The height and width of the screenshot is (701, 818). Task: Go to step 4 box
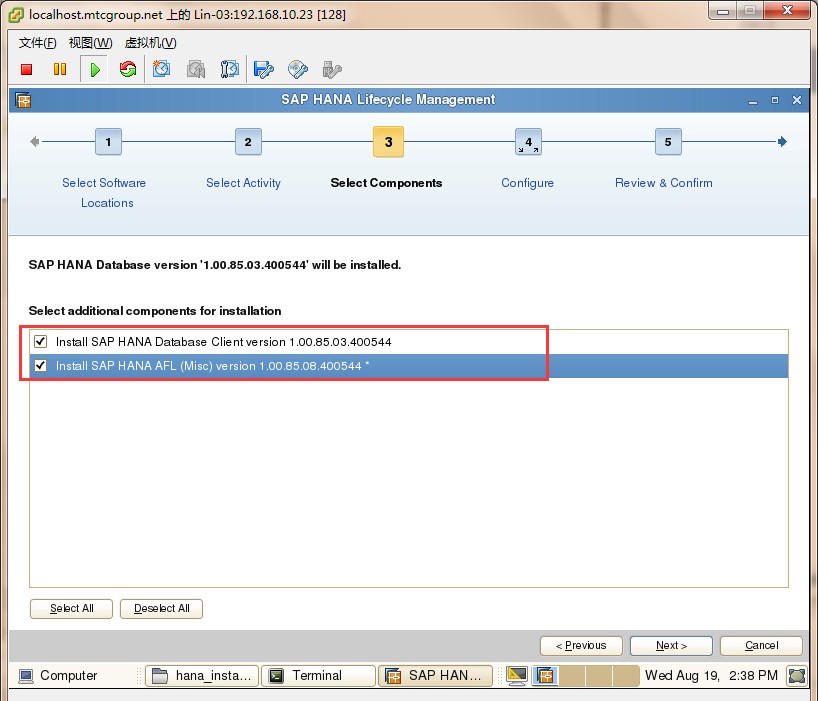pyautogui.click(x=528, y=142)
